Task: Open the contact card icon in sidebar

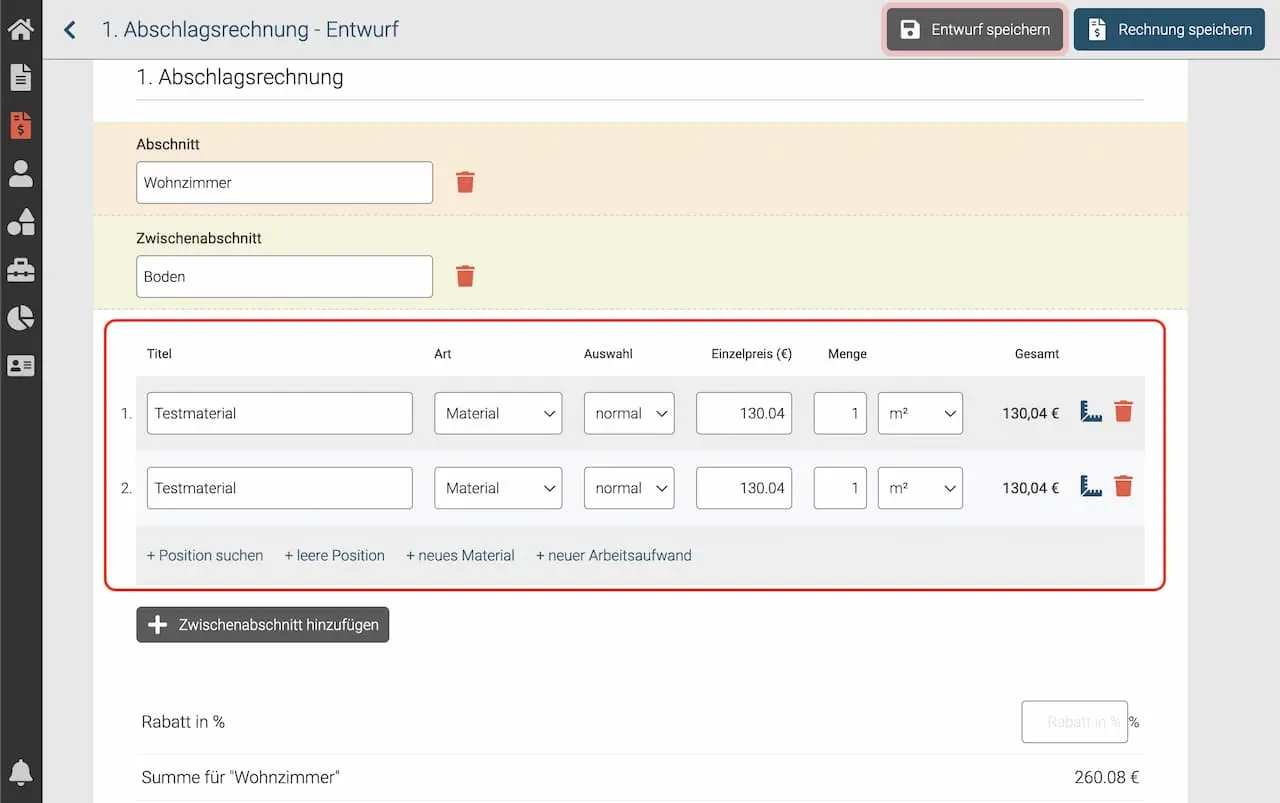Action: point(20,366)
